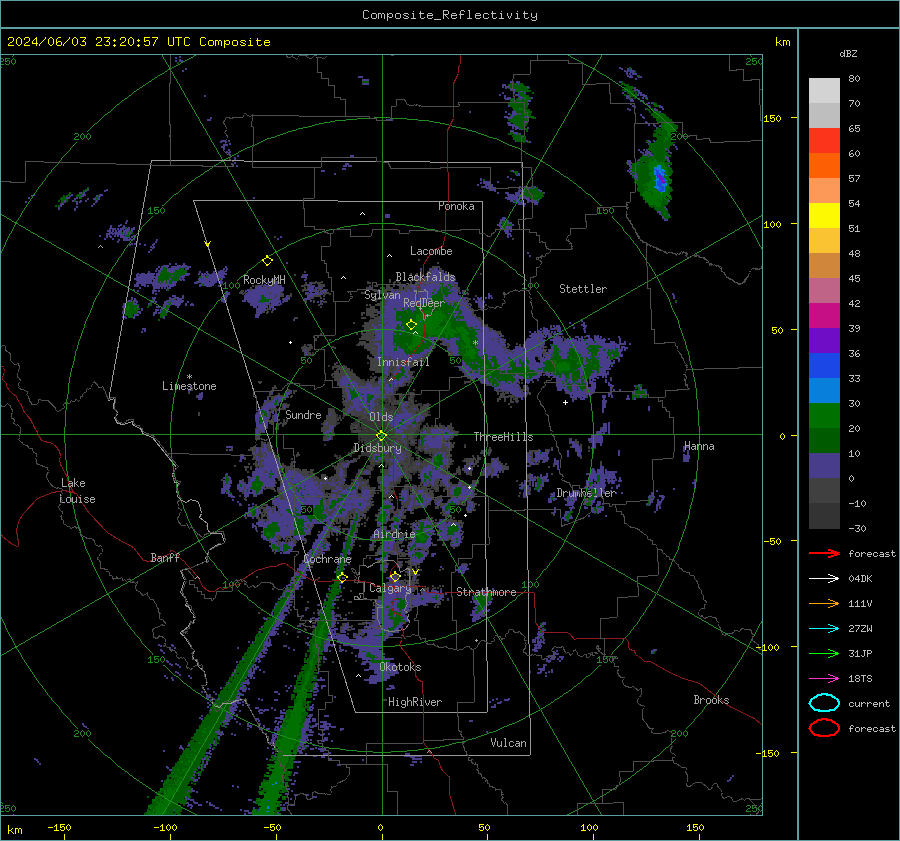Click the Banff label
The width and height of the screenshot is (900, 841).
pos(165,557)
